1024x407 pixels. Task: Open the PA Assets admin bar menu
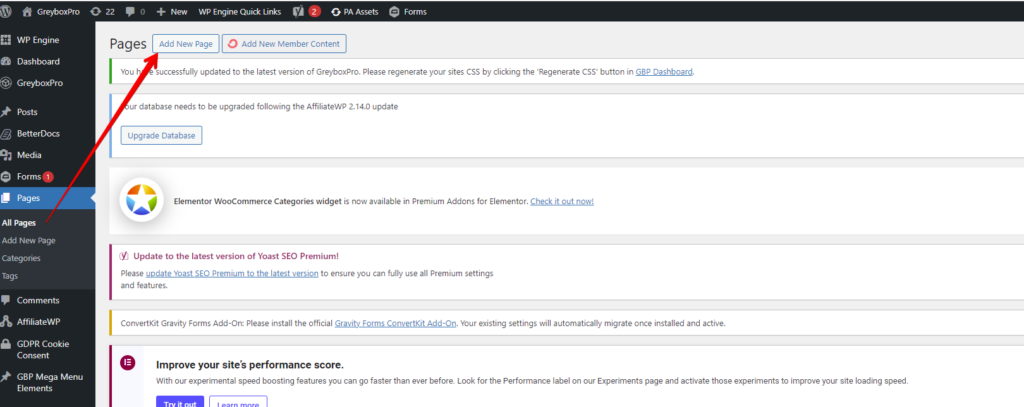(x=355, y=12)
